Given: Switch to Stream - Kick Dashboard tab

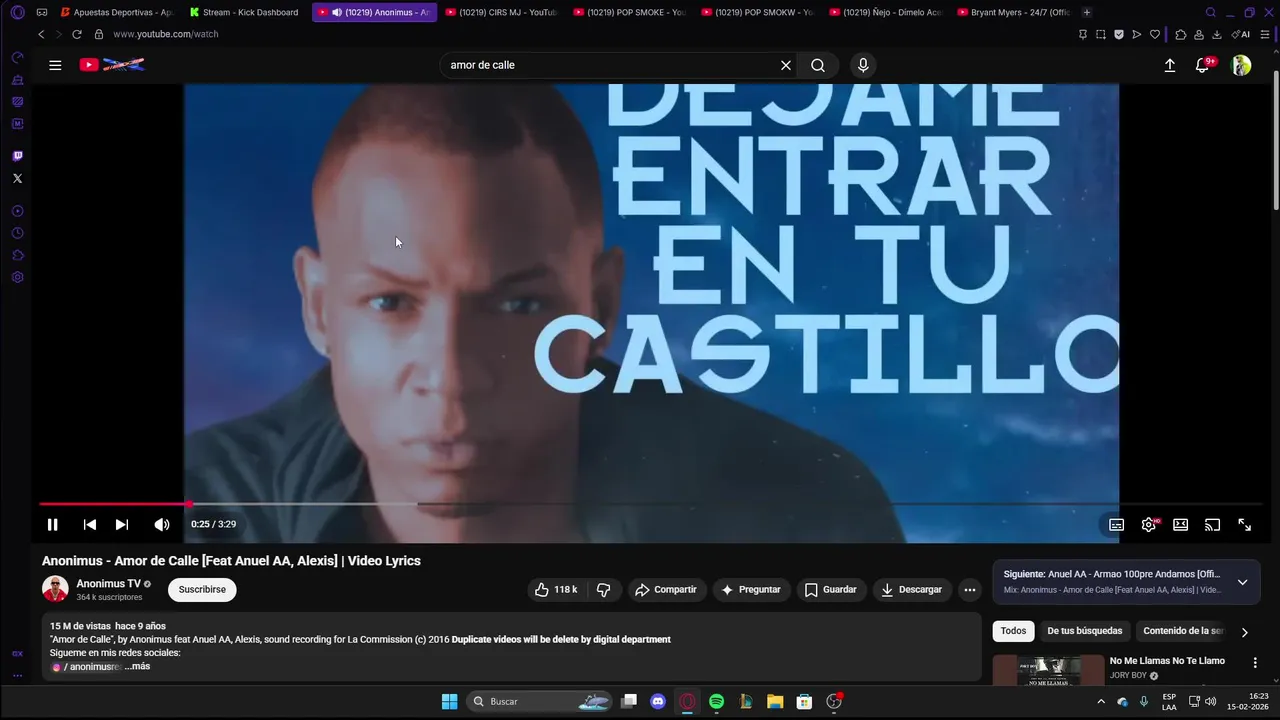Looking at the screenshot, I should (243, 12).
